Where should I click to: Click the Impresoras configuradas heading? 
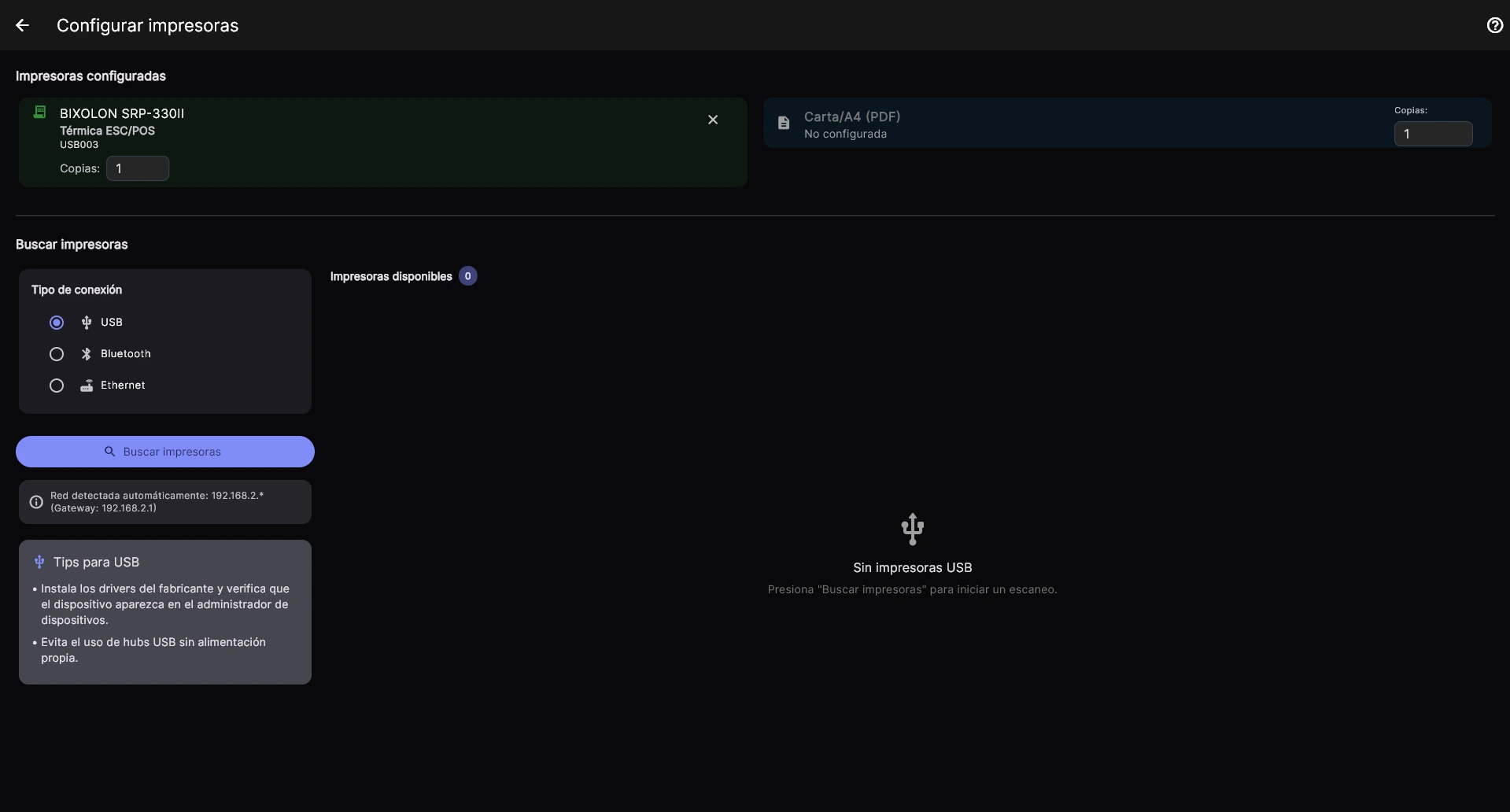[90, 76]
